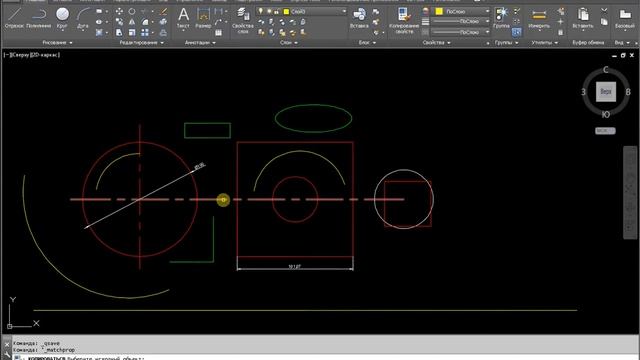Open the 2D-каркас visual style menu
This screenshot has height=360, width=640.
[44, 55]
